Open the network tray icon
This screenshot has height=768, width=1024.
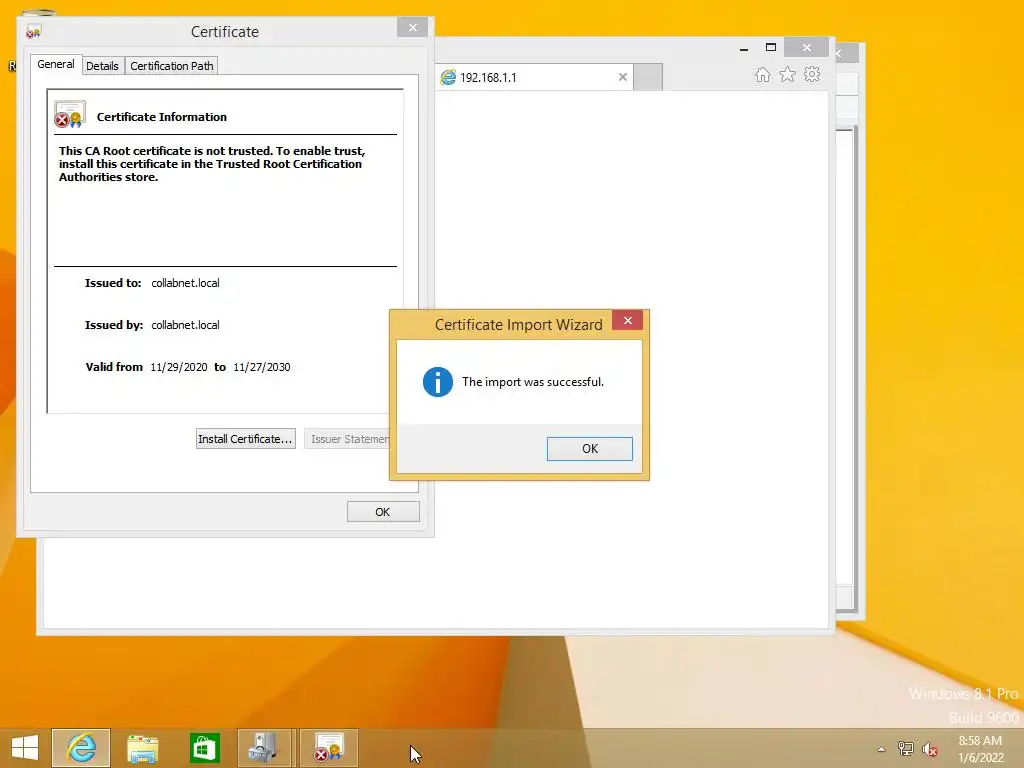click(x=906, y=749)
